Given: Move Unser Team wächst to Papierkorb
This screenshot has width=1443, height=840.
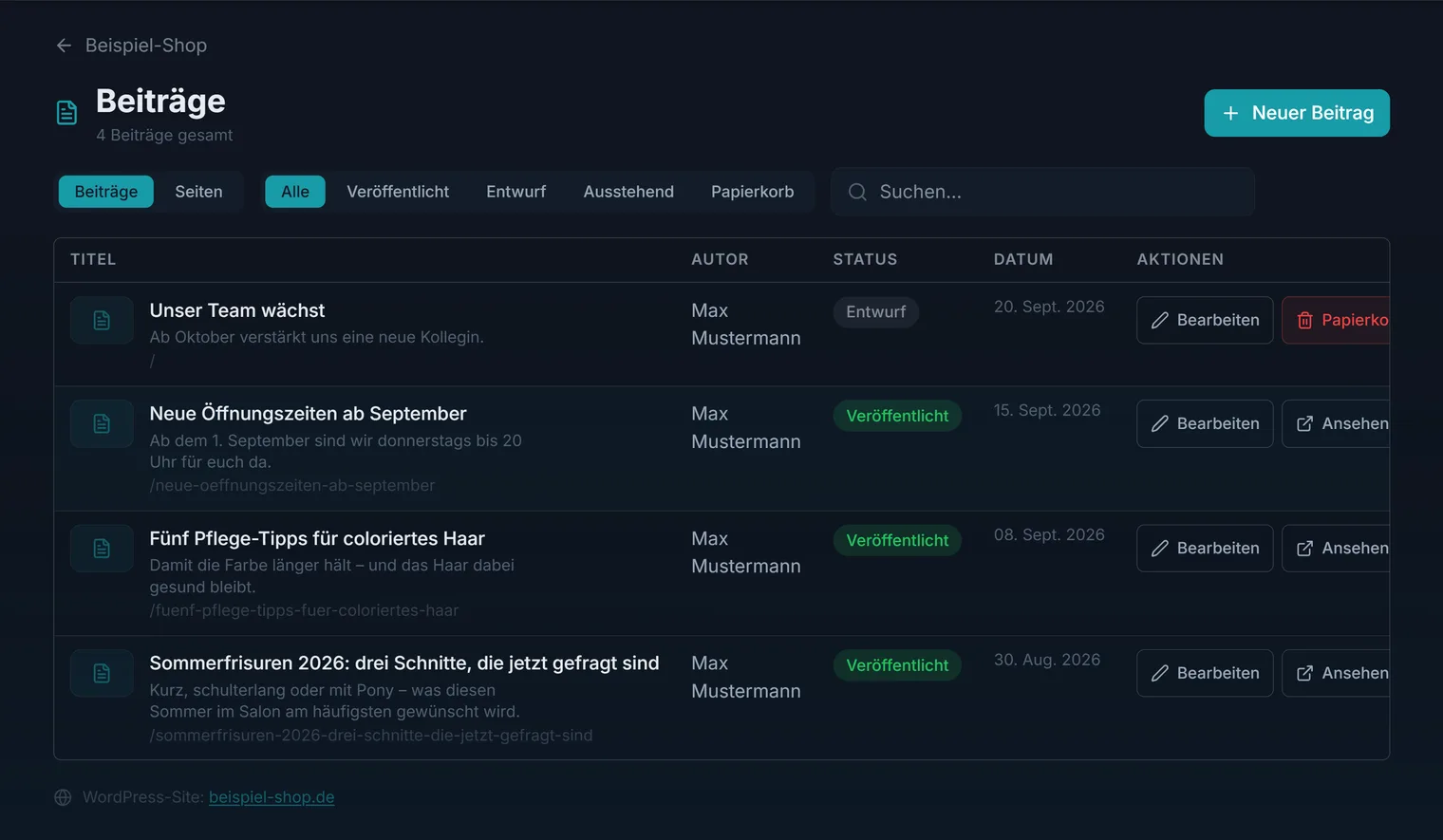Looking at the screenshot, I should 1336,320.
